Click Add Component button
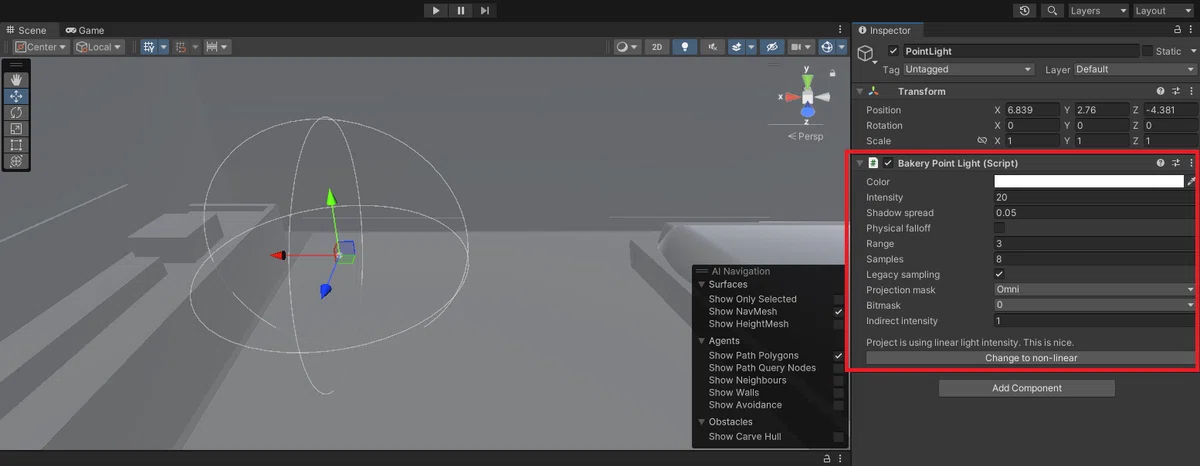1200x466 pixels. point(1027,388)
